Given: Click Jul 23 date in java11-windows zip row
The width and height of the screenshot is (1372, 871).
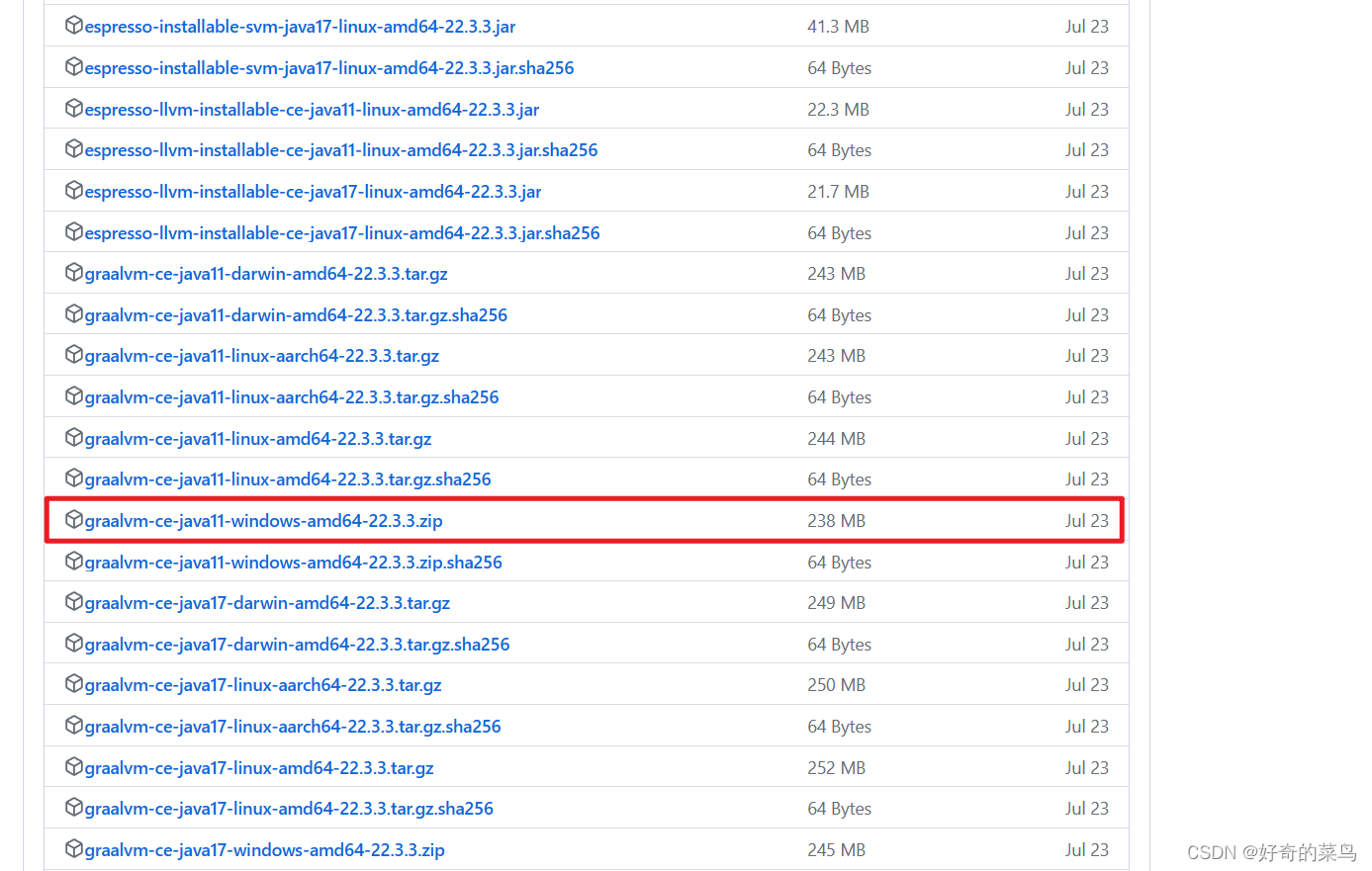Looking at the screenshot, I should (x=1086, y=521).
